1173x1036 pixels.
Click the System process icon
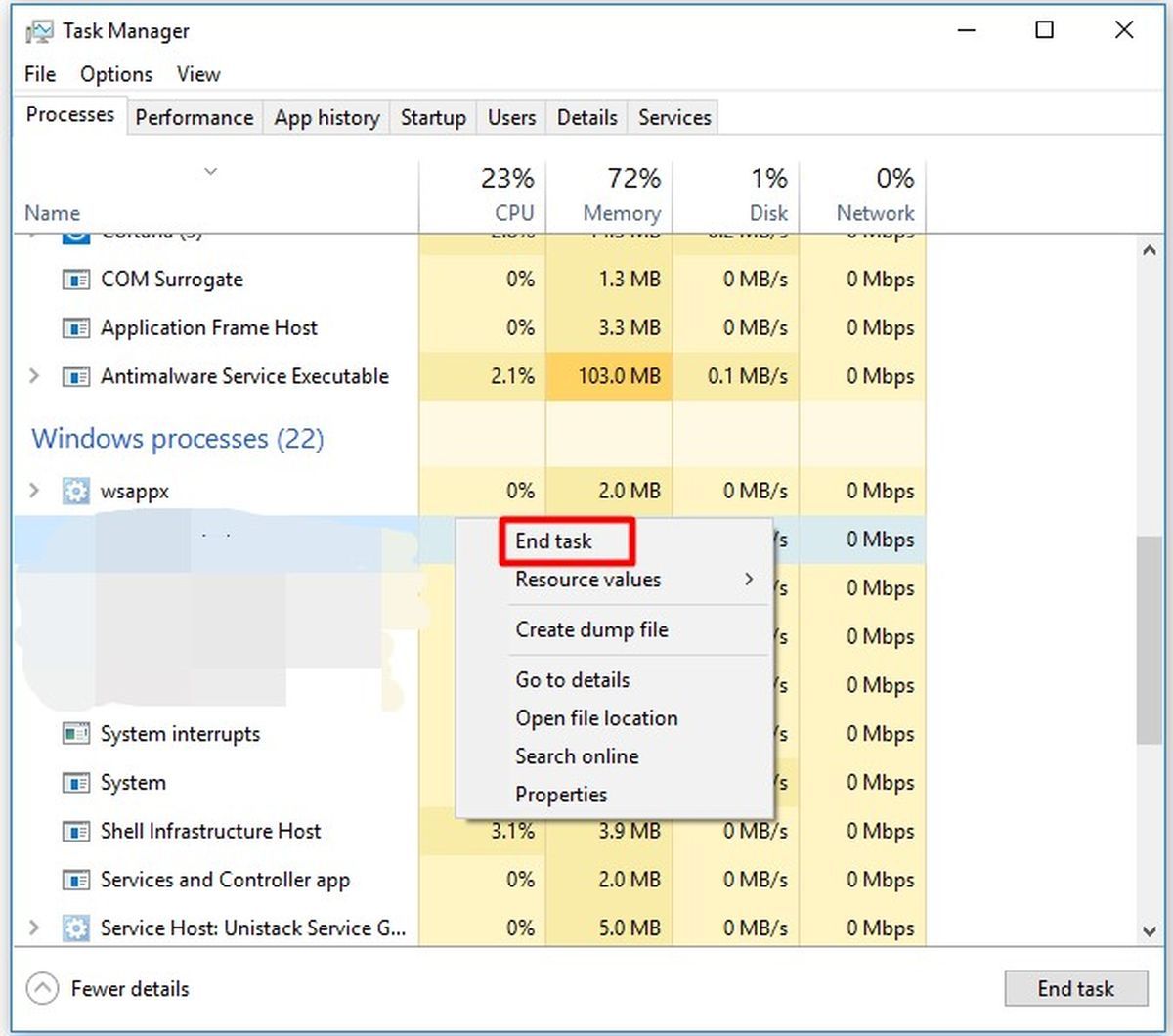coord(76,783)
